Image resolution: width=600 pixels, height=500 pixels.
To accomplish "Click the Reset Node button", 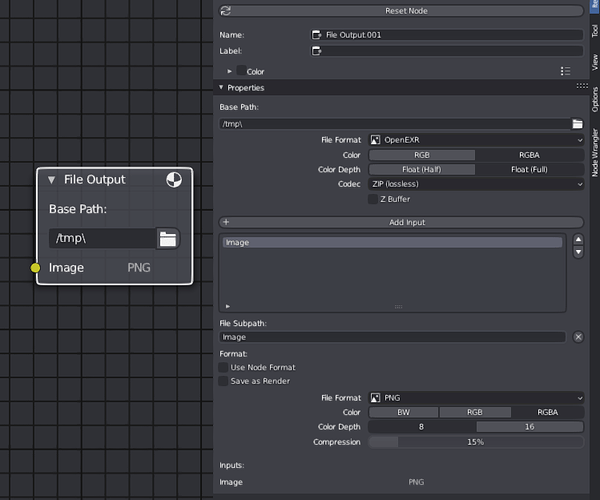I will 401,11.
